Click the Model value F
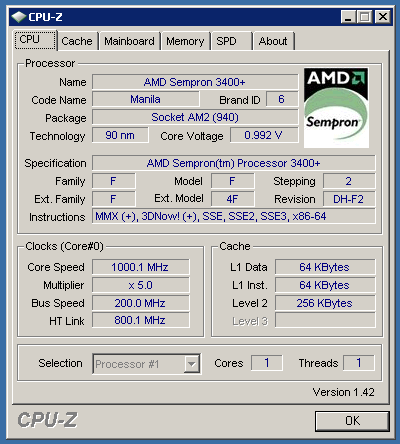The width and height of the screenshot is (400, 444). coord(233,181)
